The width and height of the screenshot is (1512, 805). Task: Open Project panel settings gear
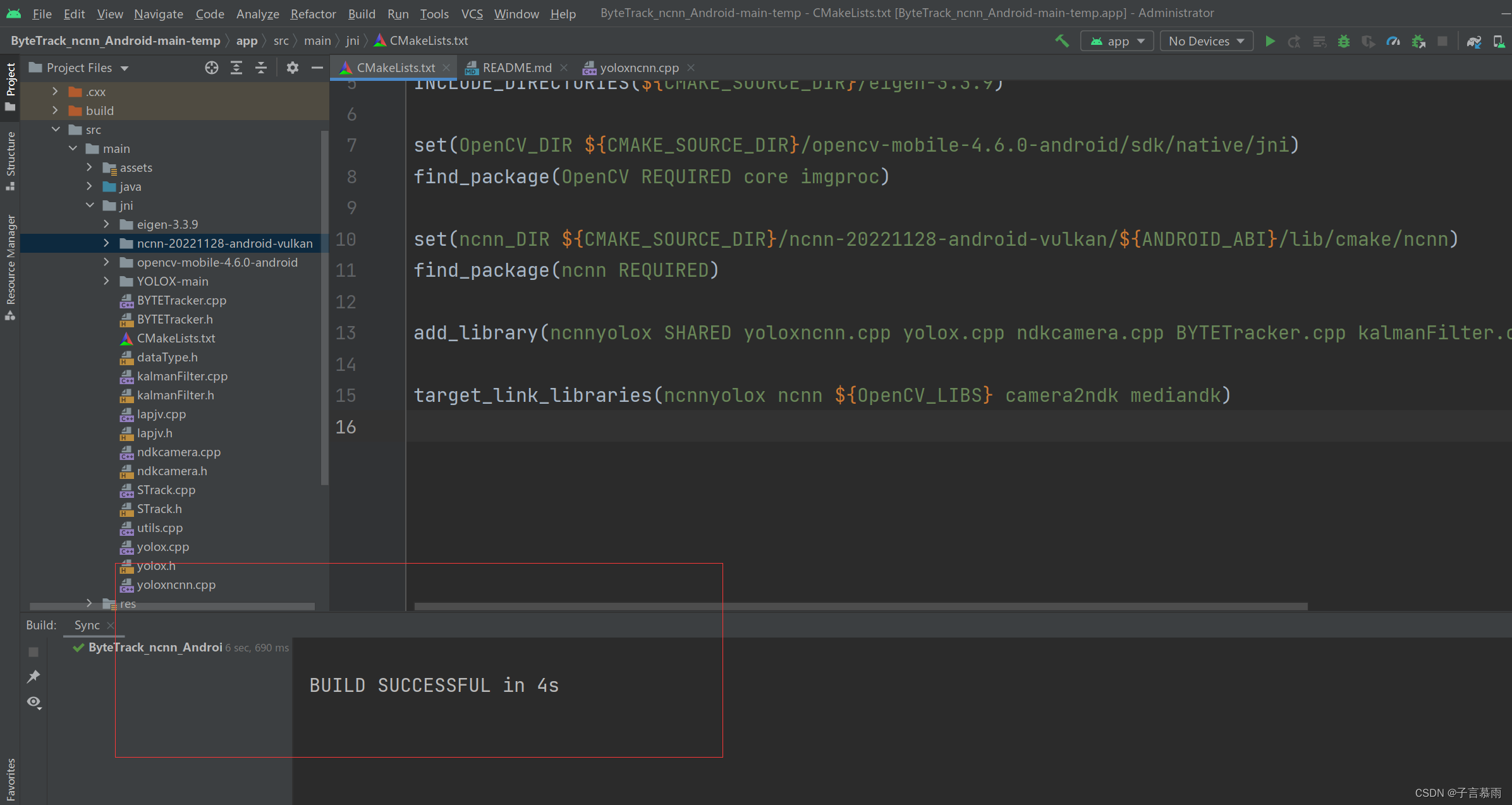[x=292, y=68]
